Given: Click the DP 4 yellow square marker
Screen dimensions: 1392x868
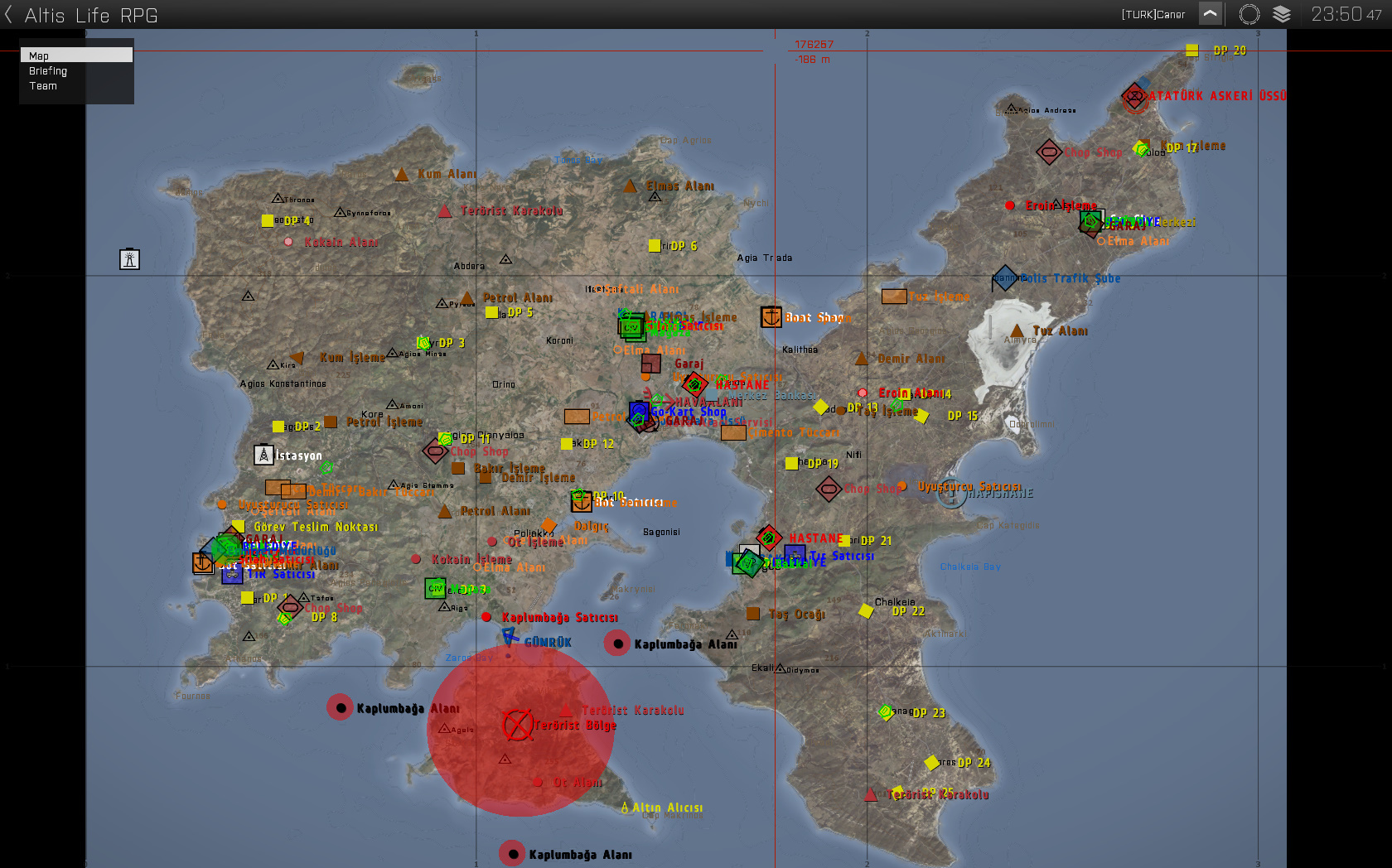Looking at the screenshot, I should pos(268,220).
